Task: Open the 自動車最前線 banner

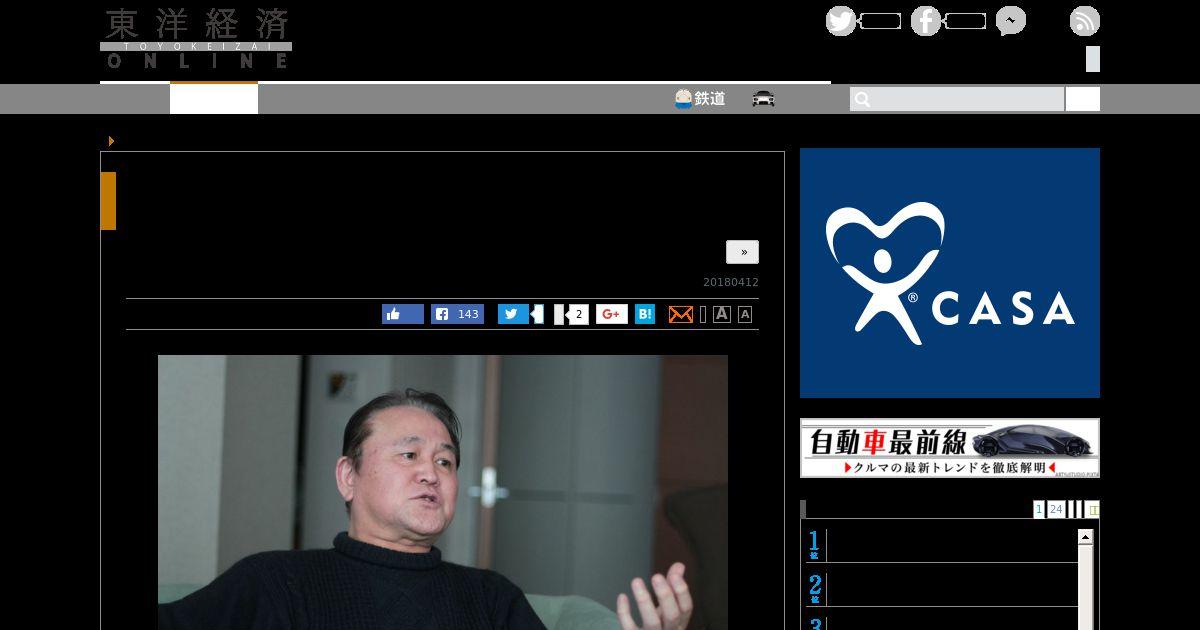Action: (950, 448)
